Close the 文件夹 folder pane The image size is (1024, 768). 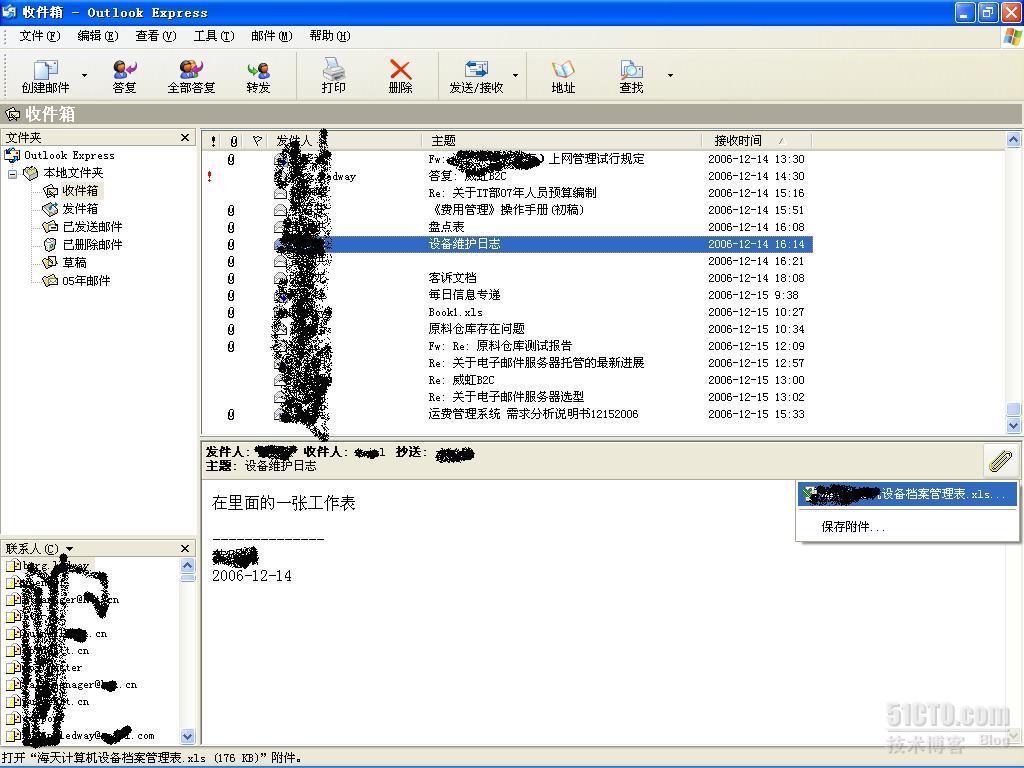(x=185, y=138)
